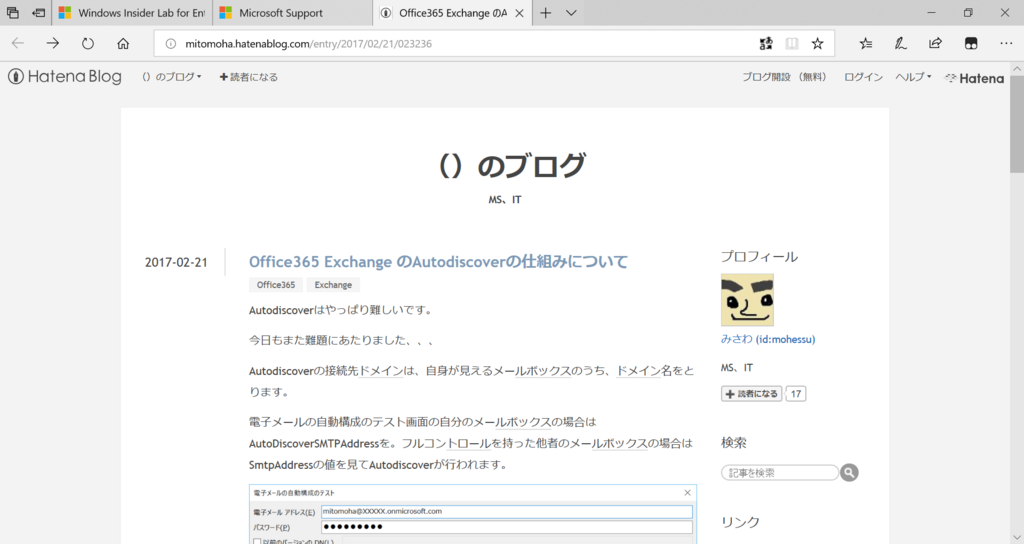Click the embedded 電子メールの自動構成のテスト screenshot

click(x=473, y=514)
